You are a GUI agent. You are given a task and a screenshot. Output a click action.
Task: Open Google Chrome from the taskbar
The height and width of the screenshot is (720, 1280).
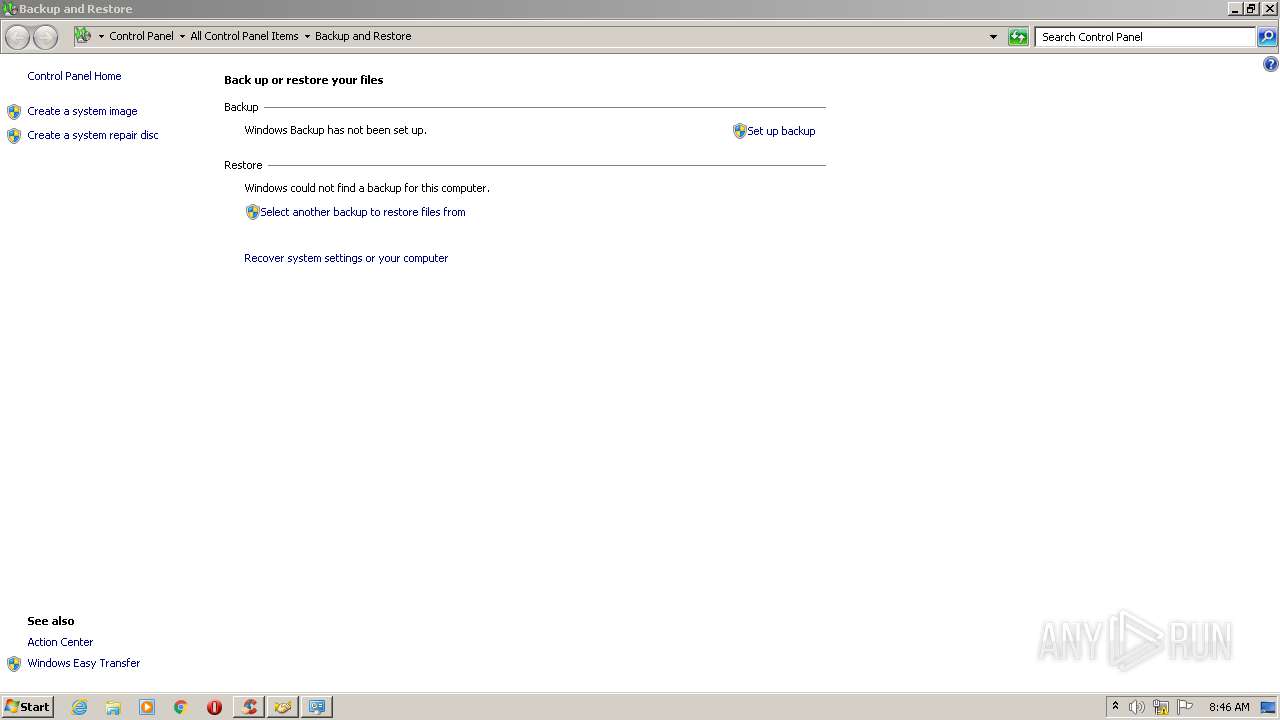(x=181, y=707)
